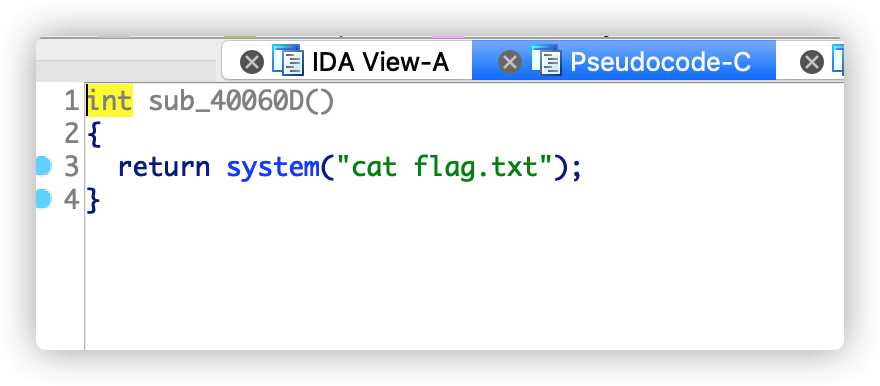Switch to the IDA View-A tab
This screenshot has height=386, width=880.
coord(381,62)
